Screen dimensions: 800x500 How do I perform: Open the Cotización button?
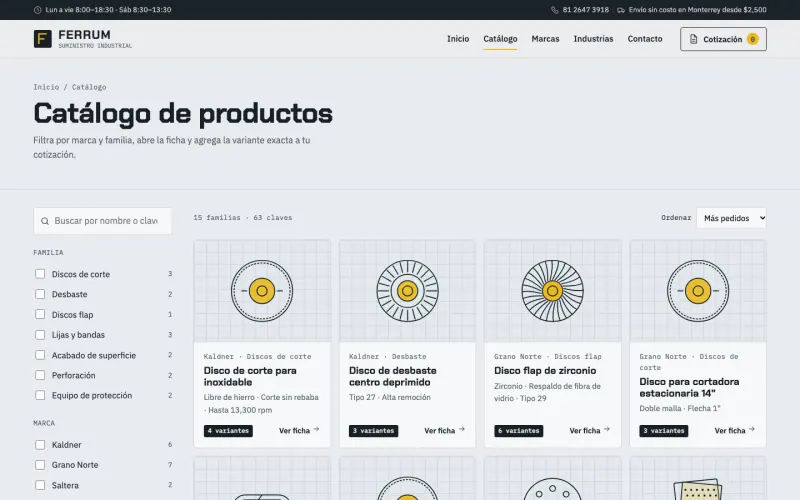(723, 39)
